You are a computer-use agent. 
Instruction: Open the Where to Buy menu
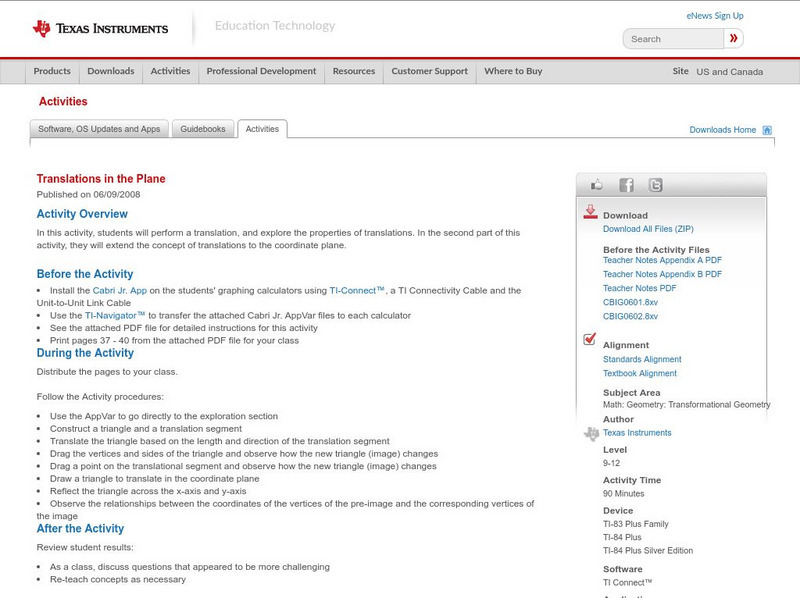click(x=513, y=71)
